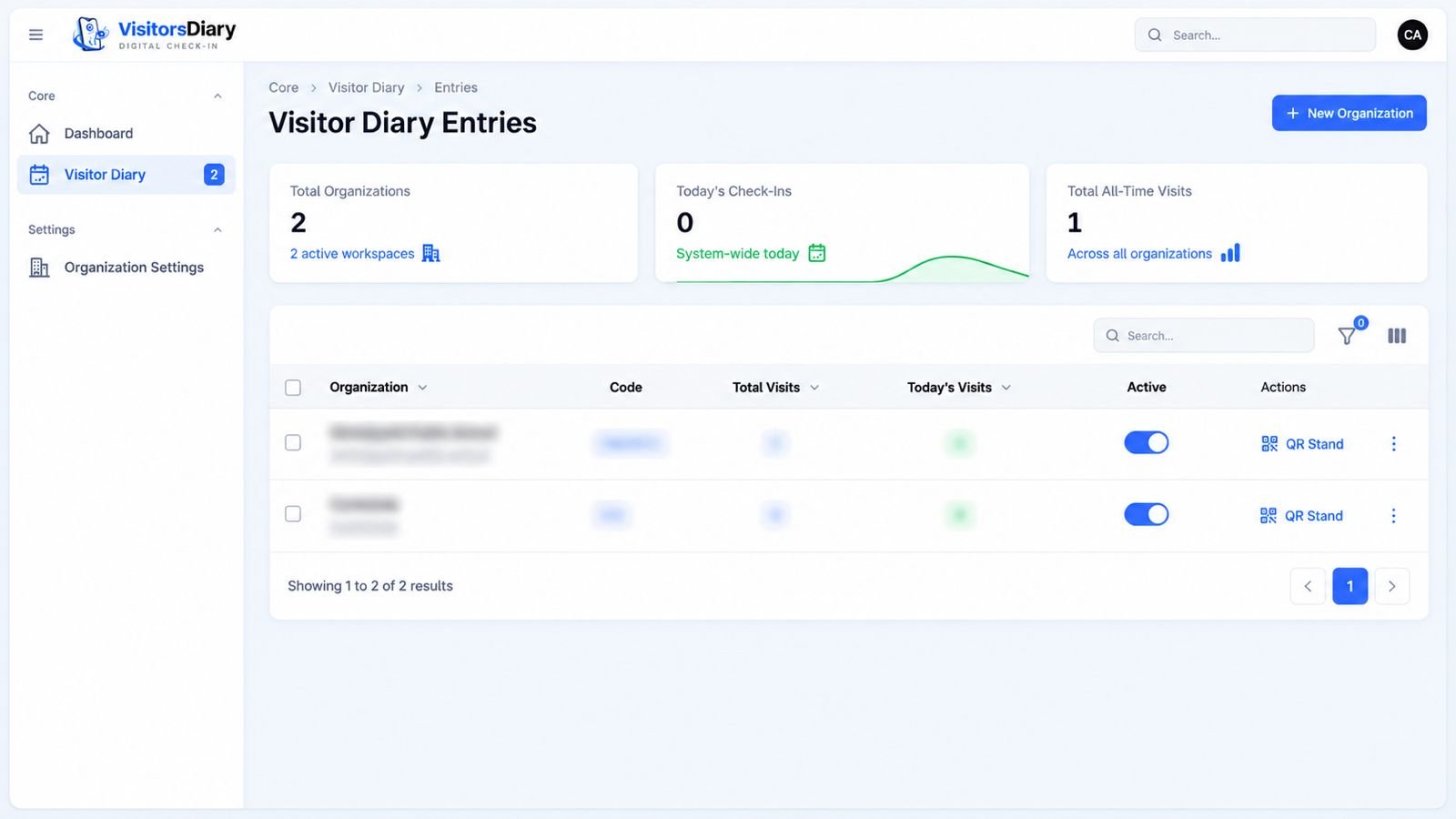Open the first row's three-dot actions menu

click(1393, 444)
